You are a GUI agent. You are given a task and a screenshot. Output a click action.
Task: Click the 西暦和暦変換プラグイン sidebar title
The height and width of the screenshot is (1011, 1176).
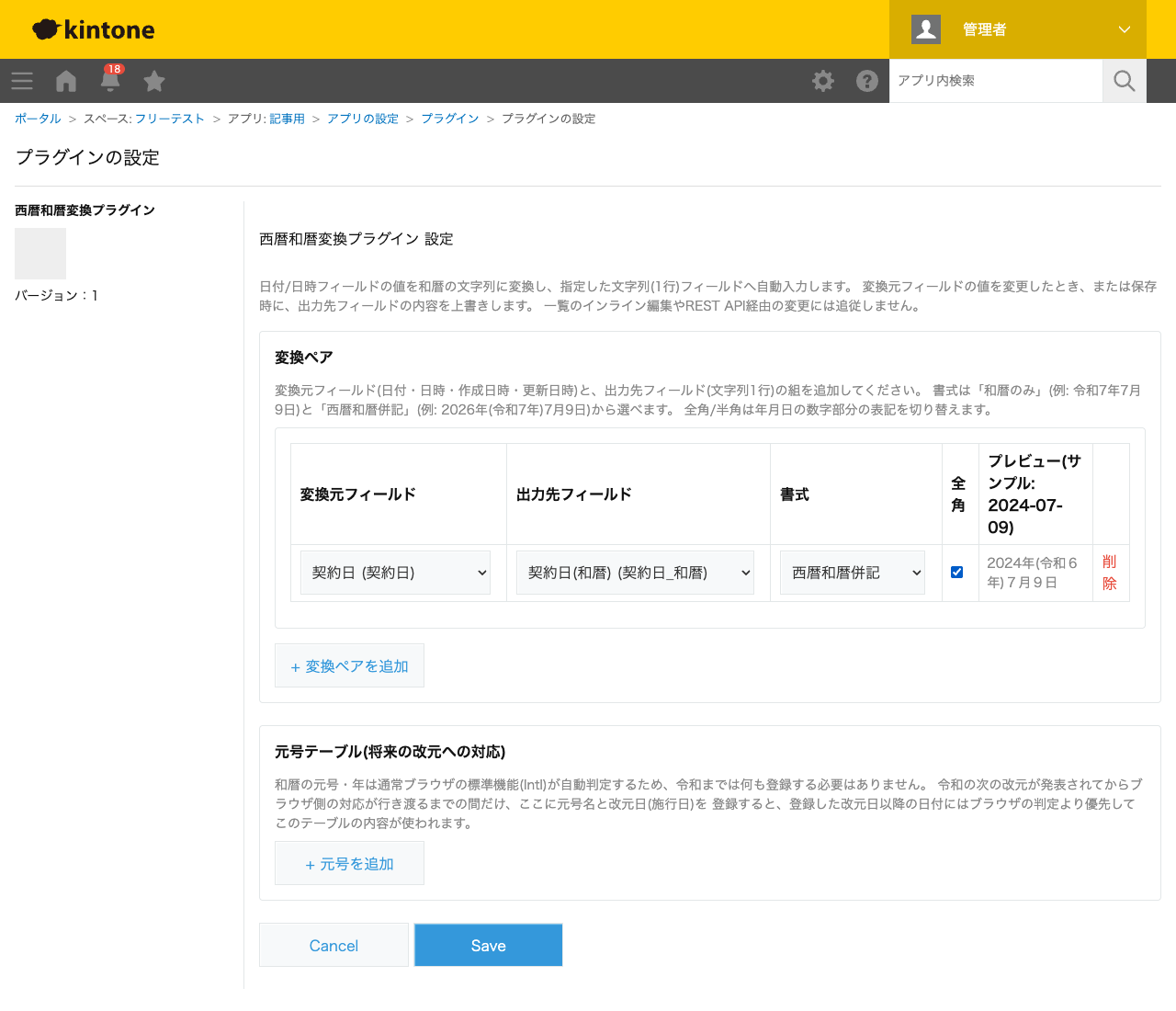(85, 210)
